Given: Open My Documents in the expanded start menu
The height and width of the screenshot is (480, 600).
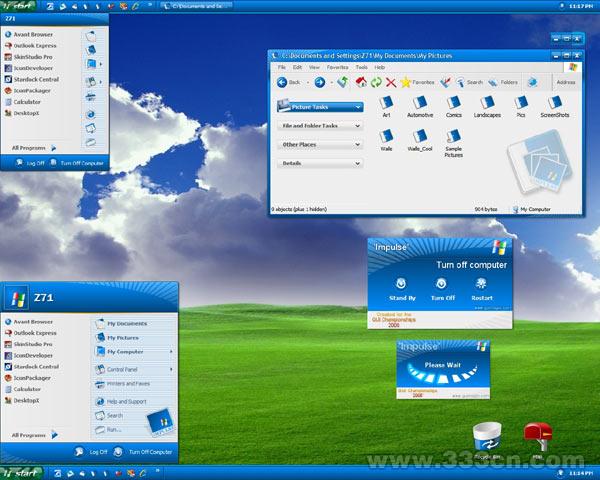Looking at the screenshot, I should pos(121,323).
